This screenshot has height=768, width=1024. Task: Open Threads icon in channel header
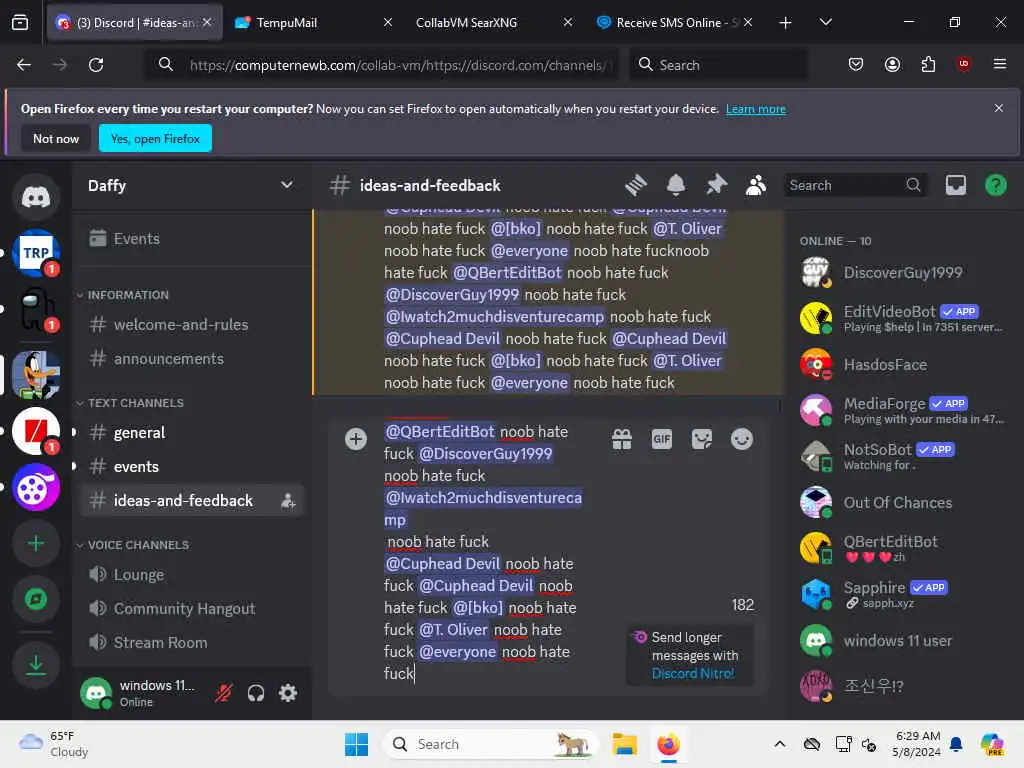635,185
